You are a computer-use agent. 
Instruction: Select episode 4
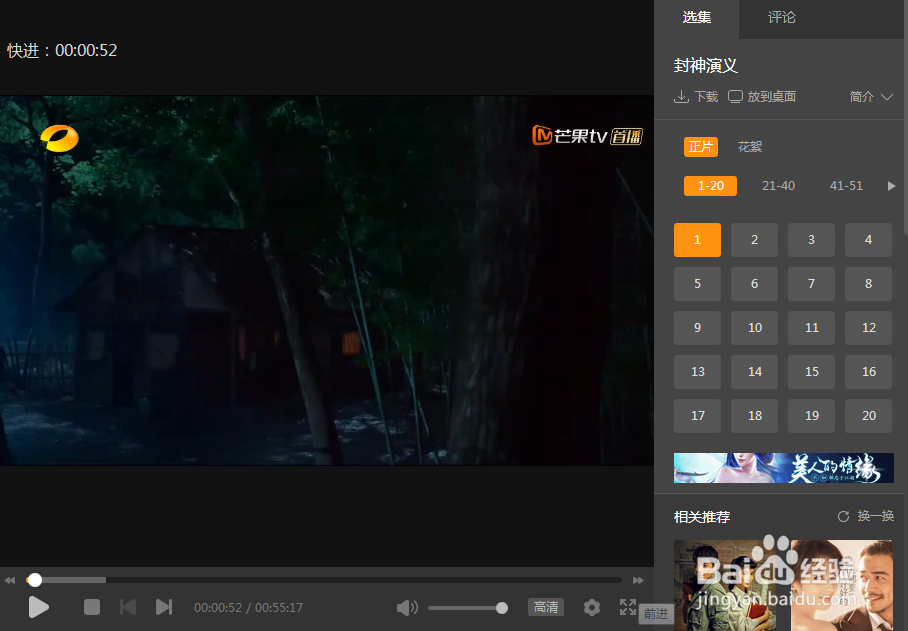pyautogui.click(x=868, y=240)
